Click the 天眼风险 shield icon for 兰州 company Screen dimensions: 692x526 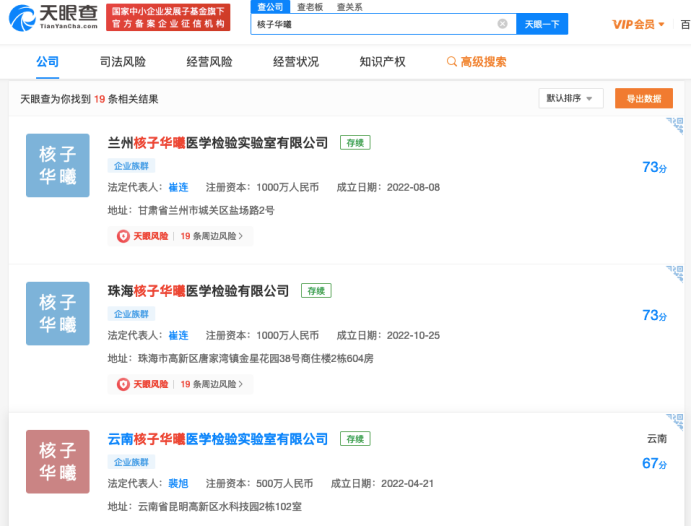124,236
